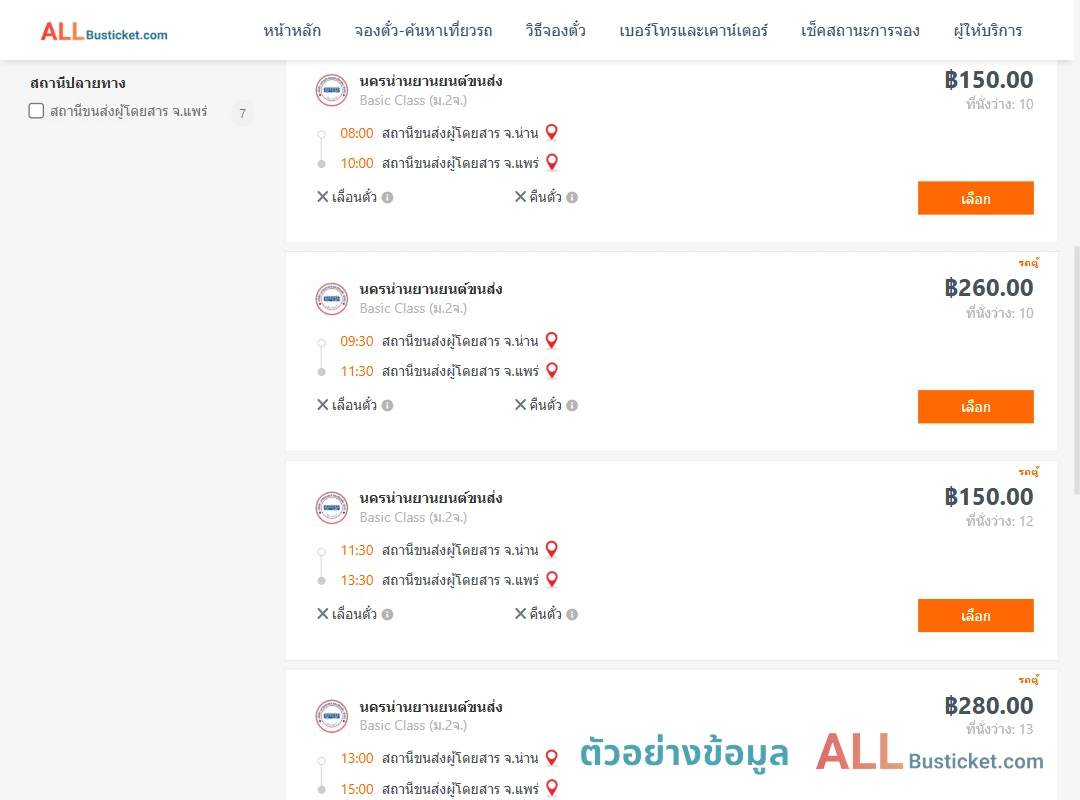This screenshot has height=800, width=1080.
Task: Click สถานีปลายทาง filter heading
Action: pyautogui.click(x=78, y=83)
